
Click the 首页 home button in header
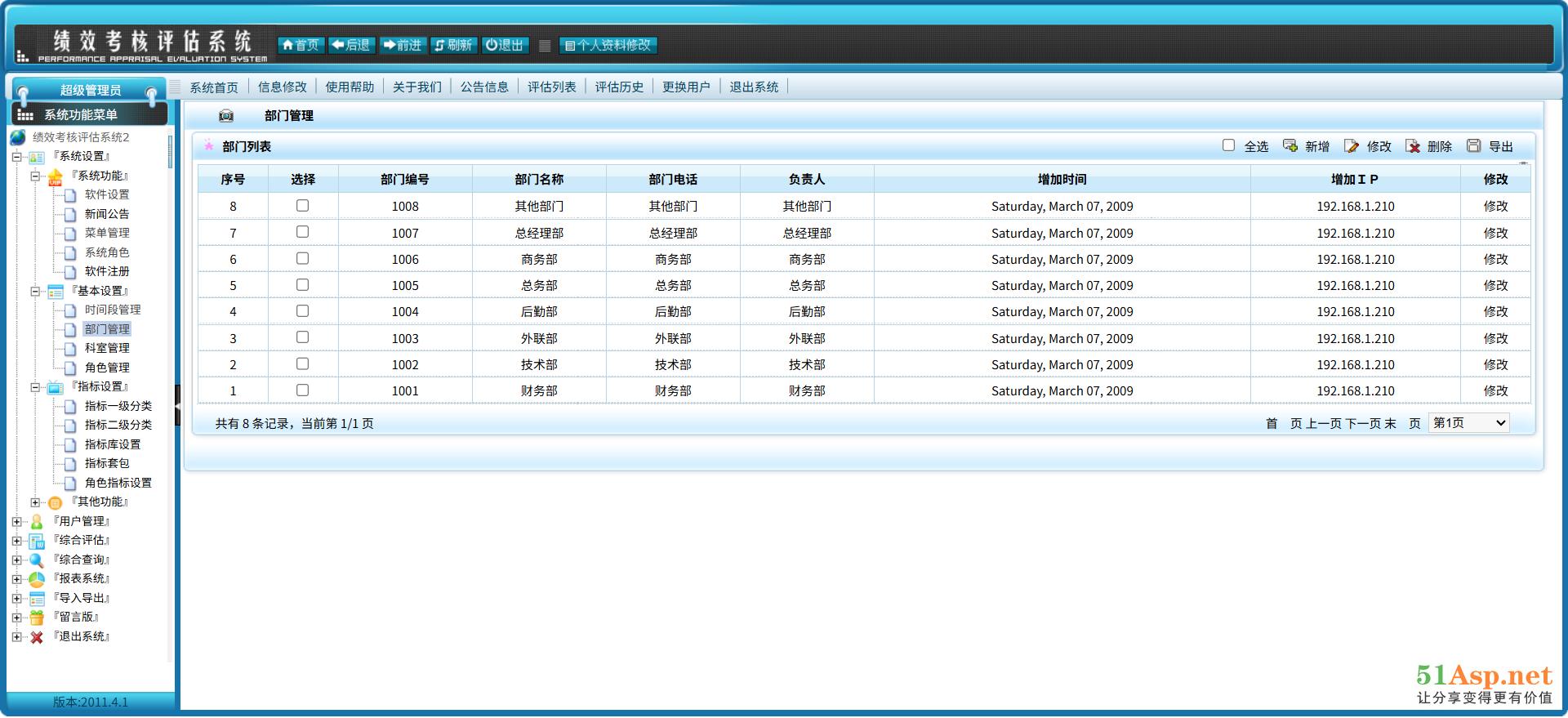tap(301, 46)
